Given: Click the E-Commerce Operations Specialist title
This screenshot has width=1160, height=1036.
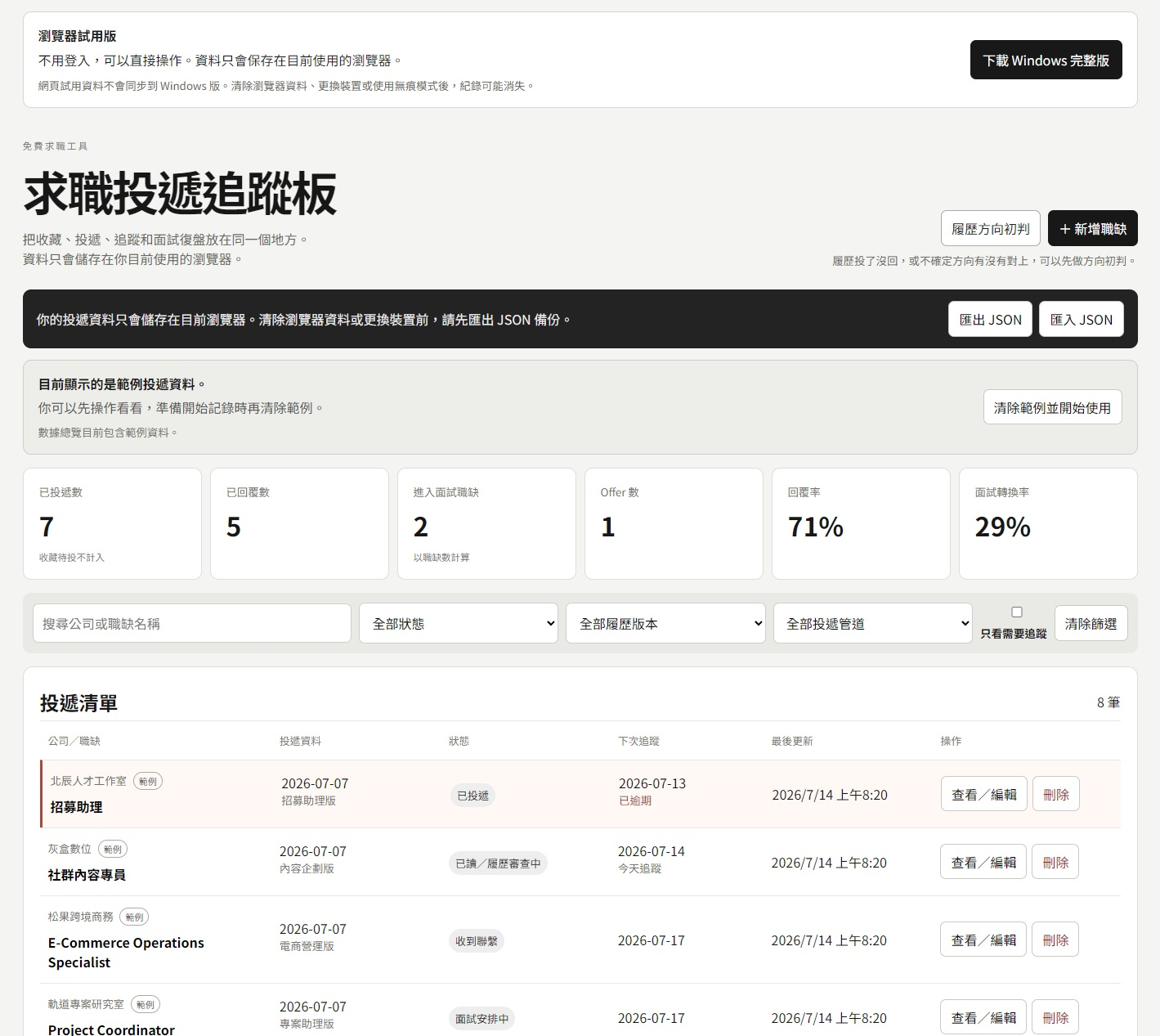Looking at the screenshot, I should pyautogui.click(x=126, y=953).
